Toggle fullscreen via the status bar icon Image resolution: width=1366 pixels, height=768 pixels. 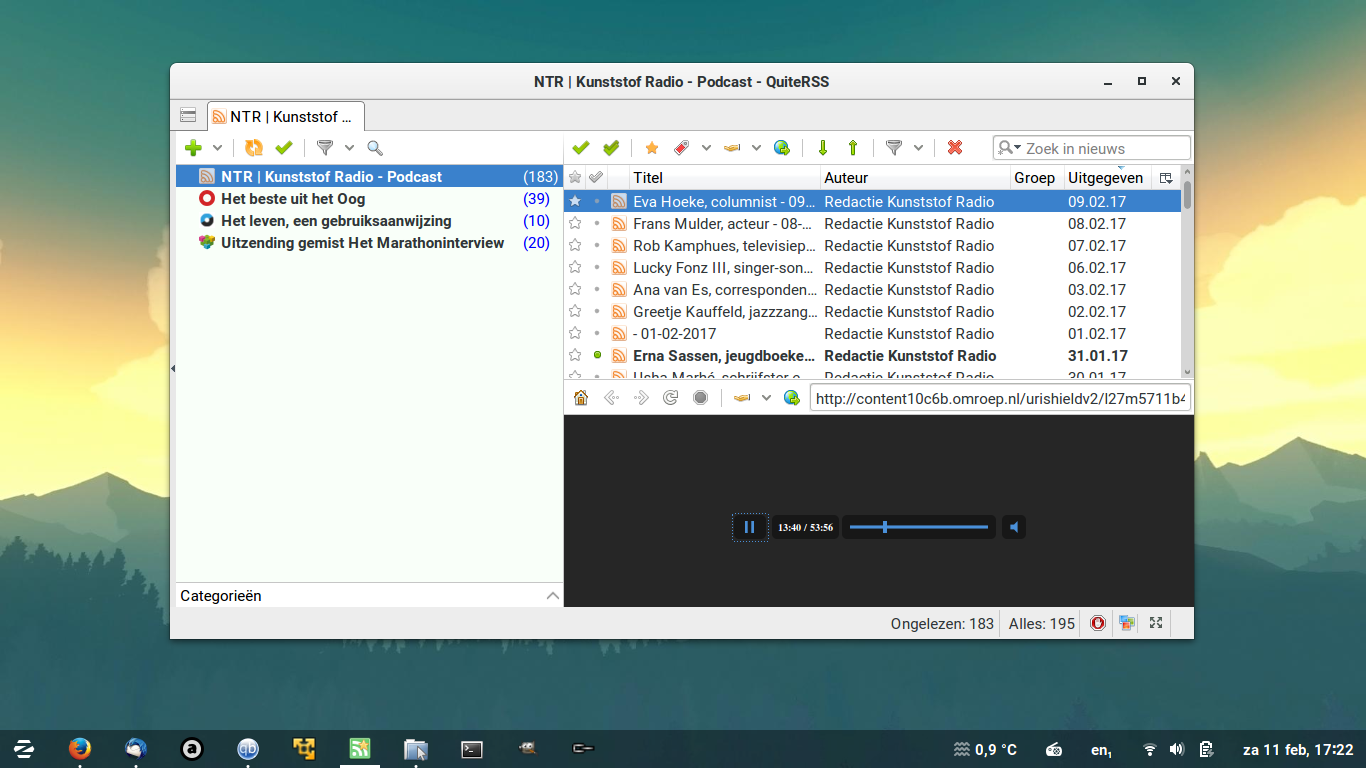pos(1156,623)
